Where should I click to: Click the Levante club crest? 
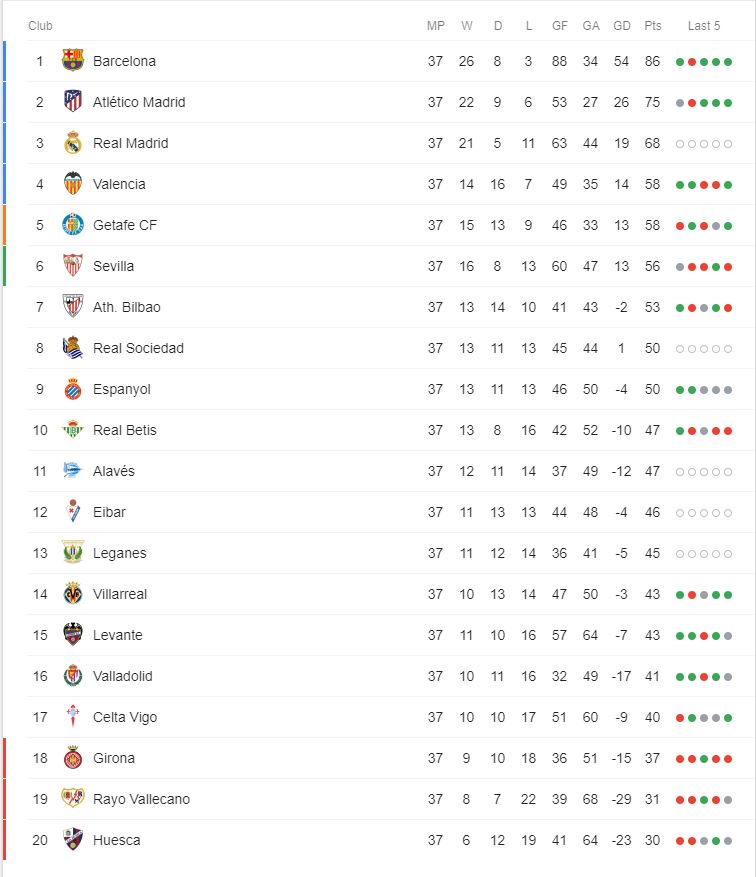[x=73, y=634]
